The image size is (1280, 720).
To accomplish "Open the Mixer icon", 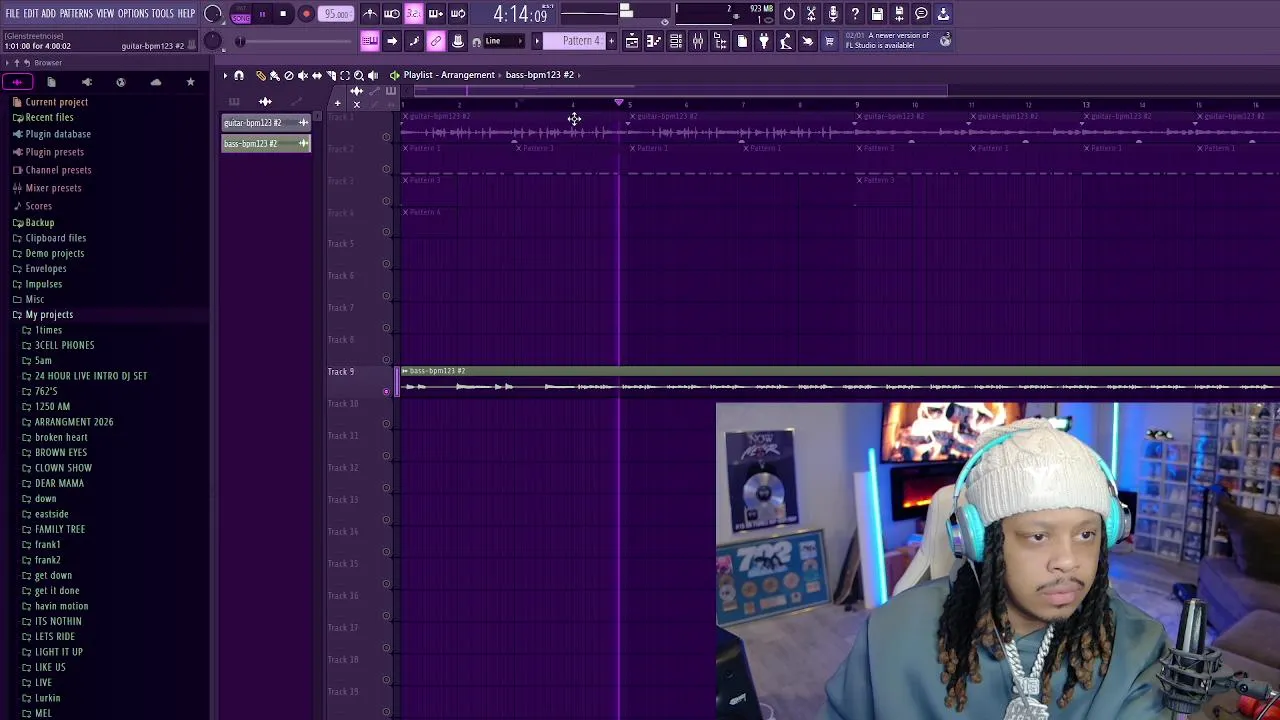I will [x=698, y=41].
